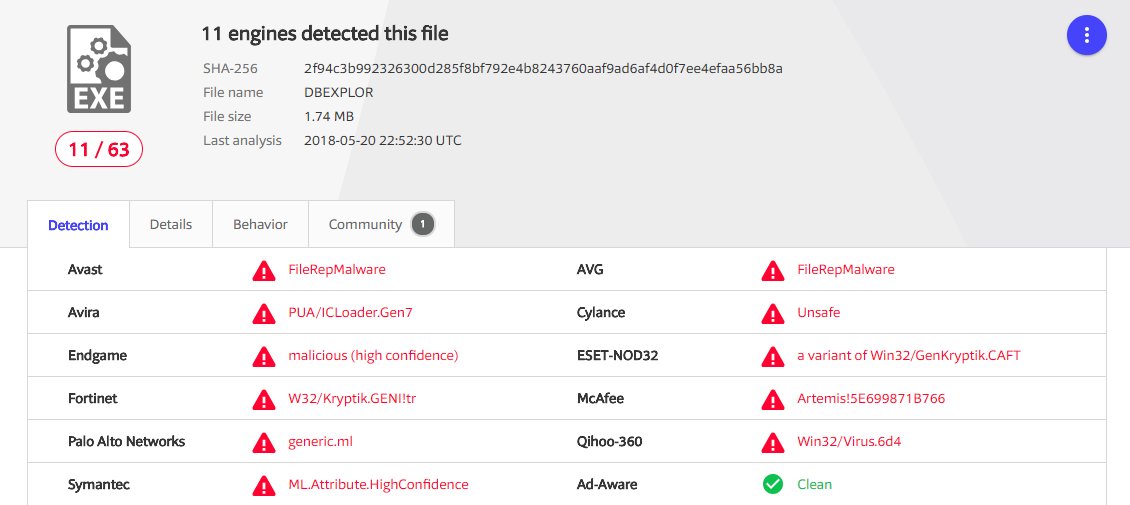This screenshot has width=1130, height=505.
Task: Open the three-dot options menu button
Action: click(1086, 35)
